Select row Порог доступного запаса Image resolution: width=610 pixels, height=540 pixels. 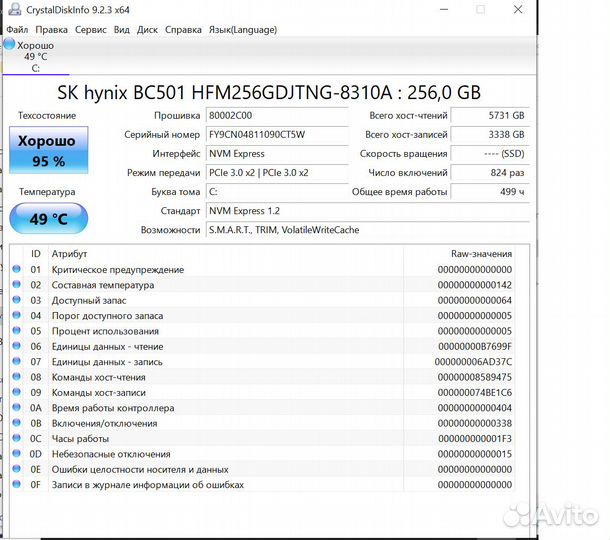coord(263,316)
